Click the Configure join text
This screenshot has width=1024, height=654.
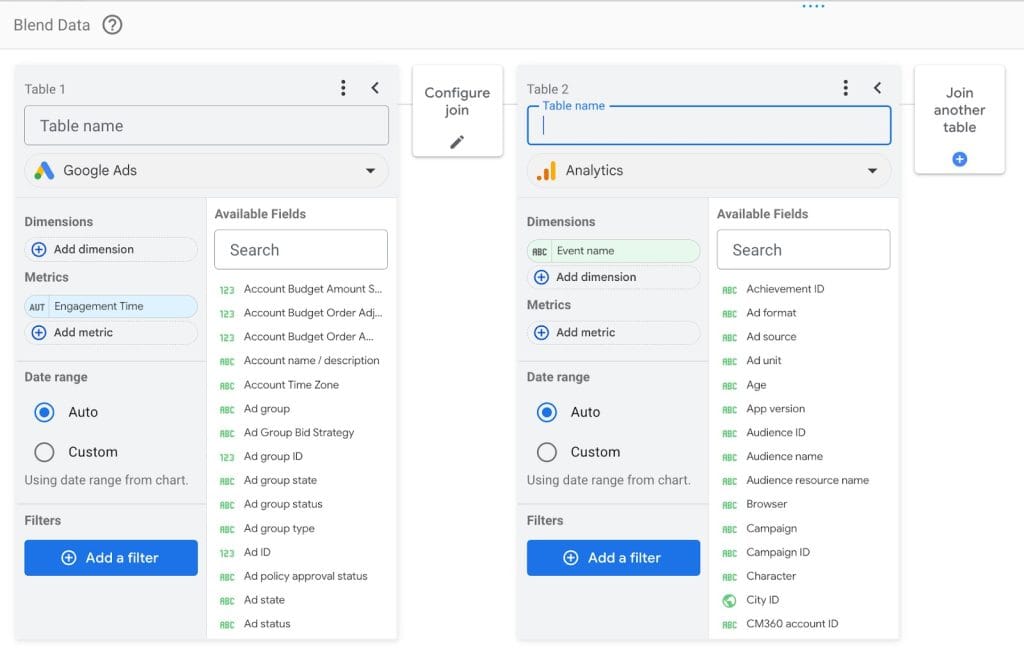[x=457, y=101]
